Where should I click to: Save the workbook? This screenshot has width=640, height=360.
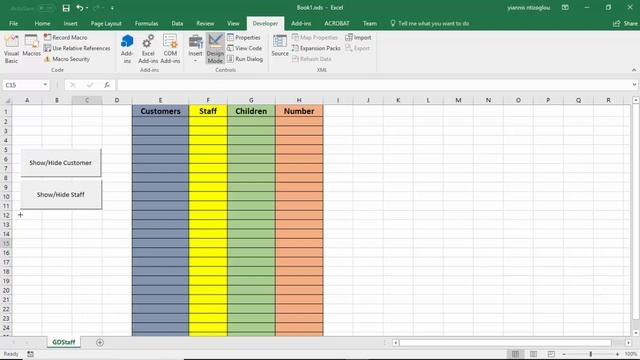(66, 8)
